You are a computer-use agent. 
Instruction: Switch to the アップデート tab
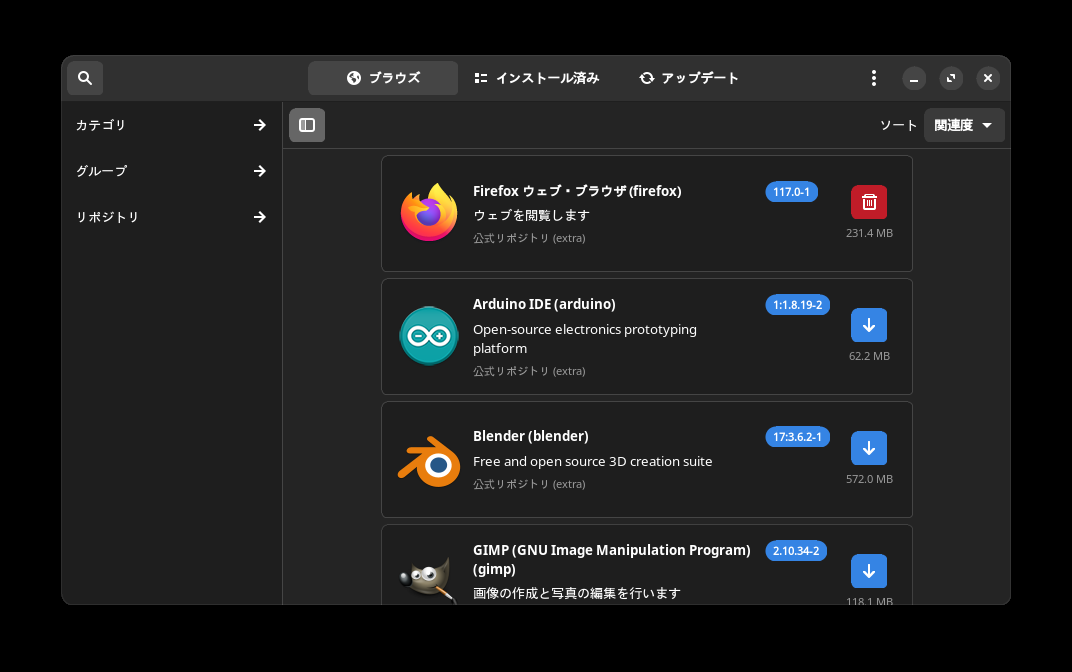coord(689,78)
